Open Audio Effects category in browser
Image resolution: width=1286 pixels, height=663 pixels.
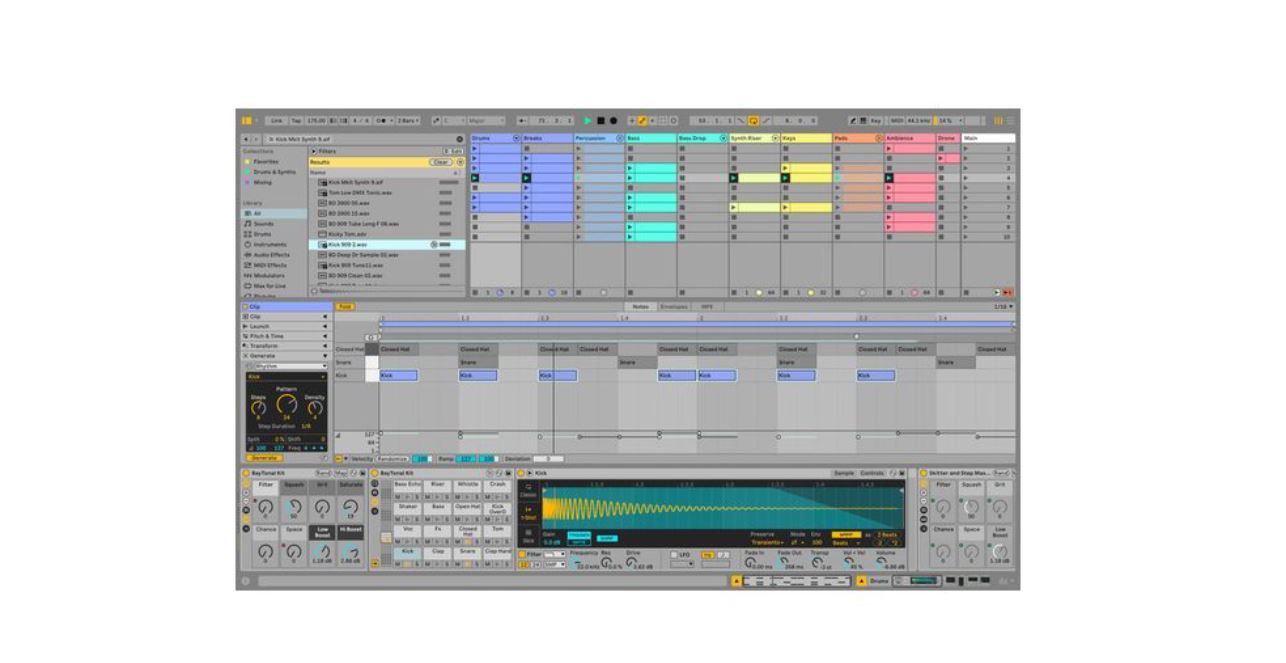point(272,254)
